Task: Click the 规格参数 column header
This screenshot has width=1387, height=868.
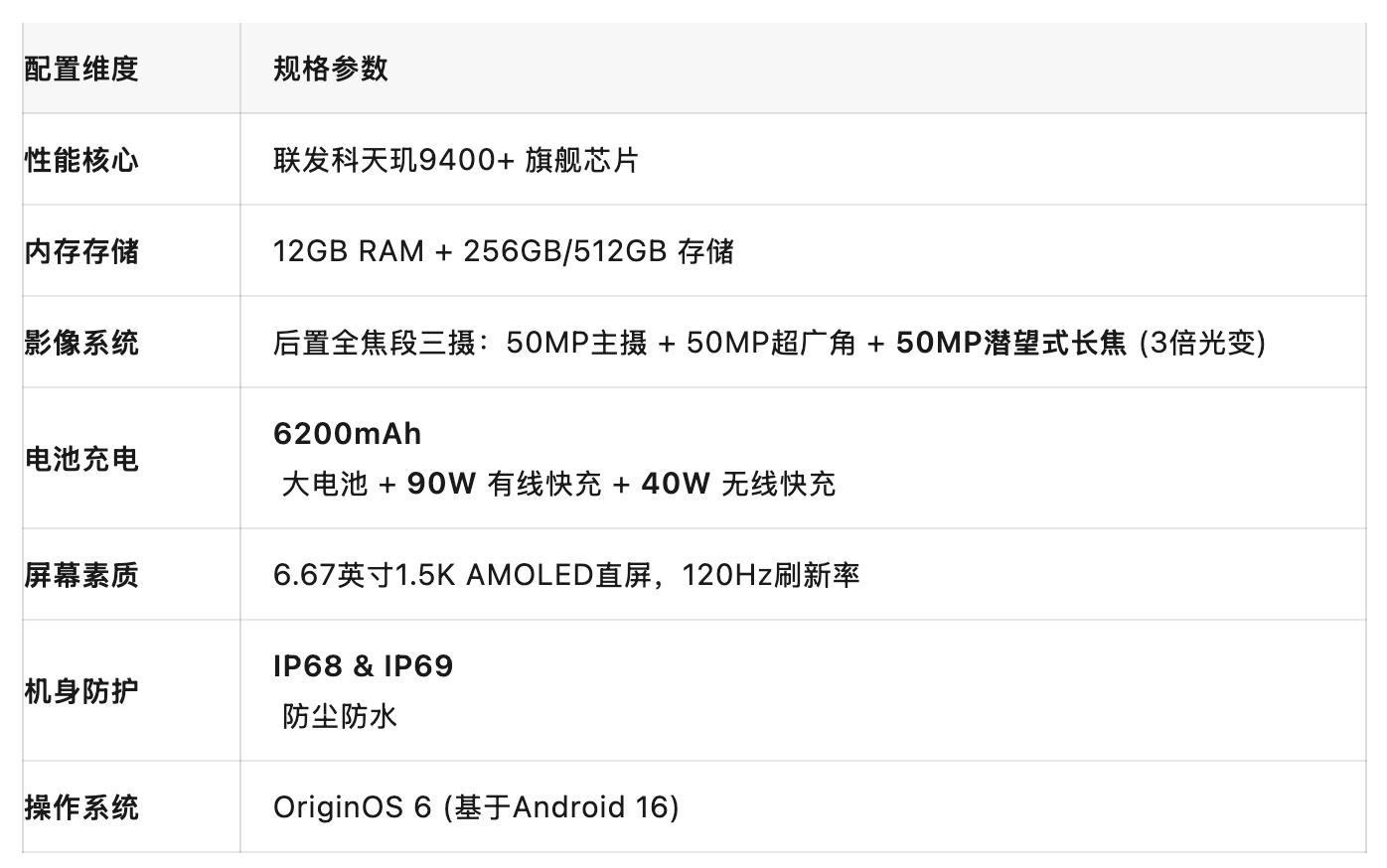Action: point(331,69)
